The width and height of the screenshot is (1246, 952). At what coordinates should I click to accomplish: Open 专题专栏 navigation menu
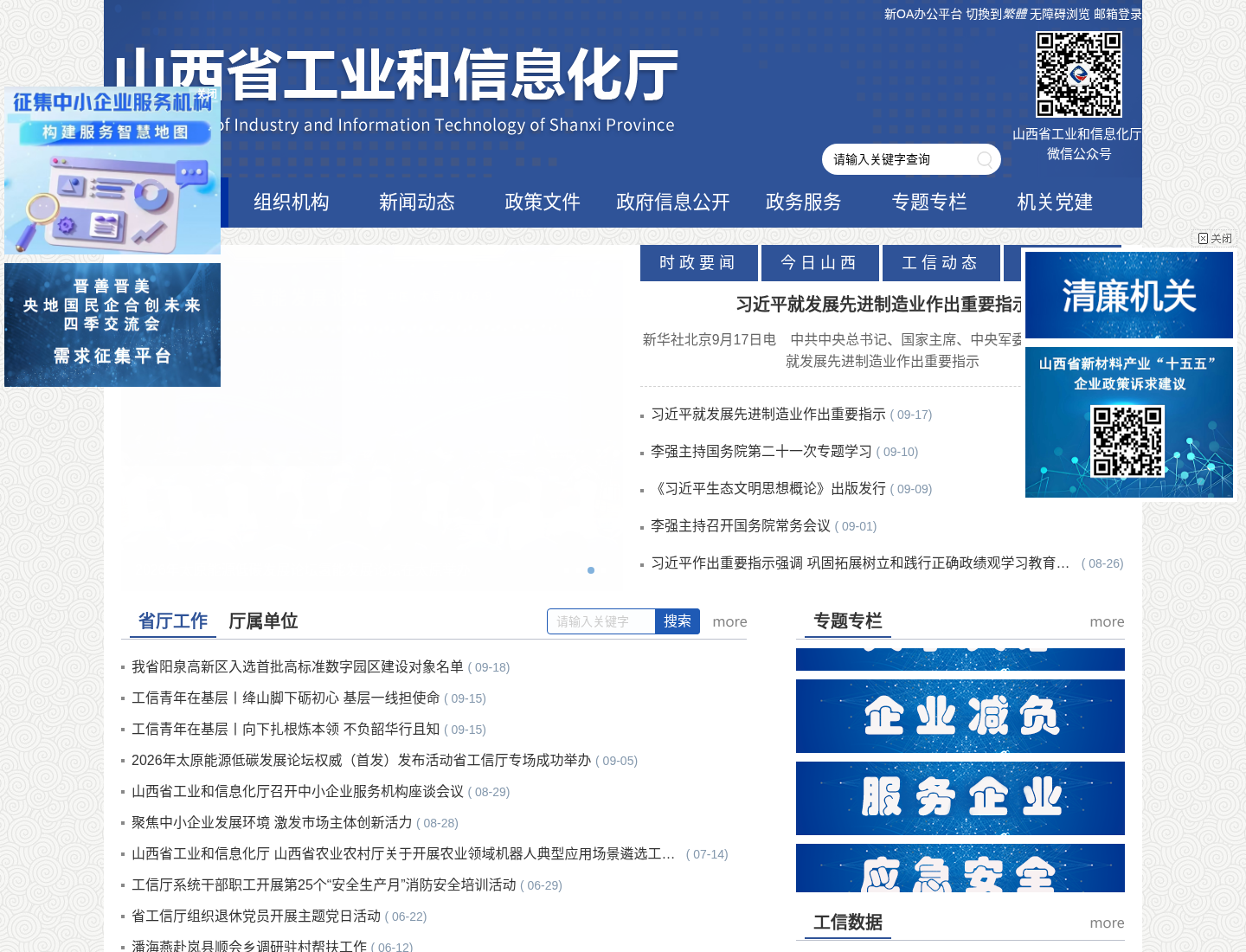tap(929, 203)
